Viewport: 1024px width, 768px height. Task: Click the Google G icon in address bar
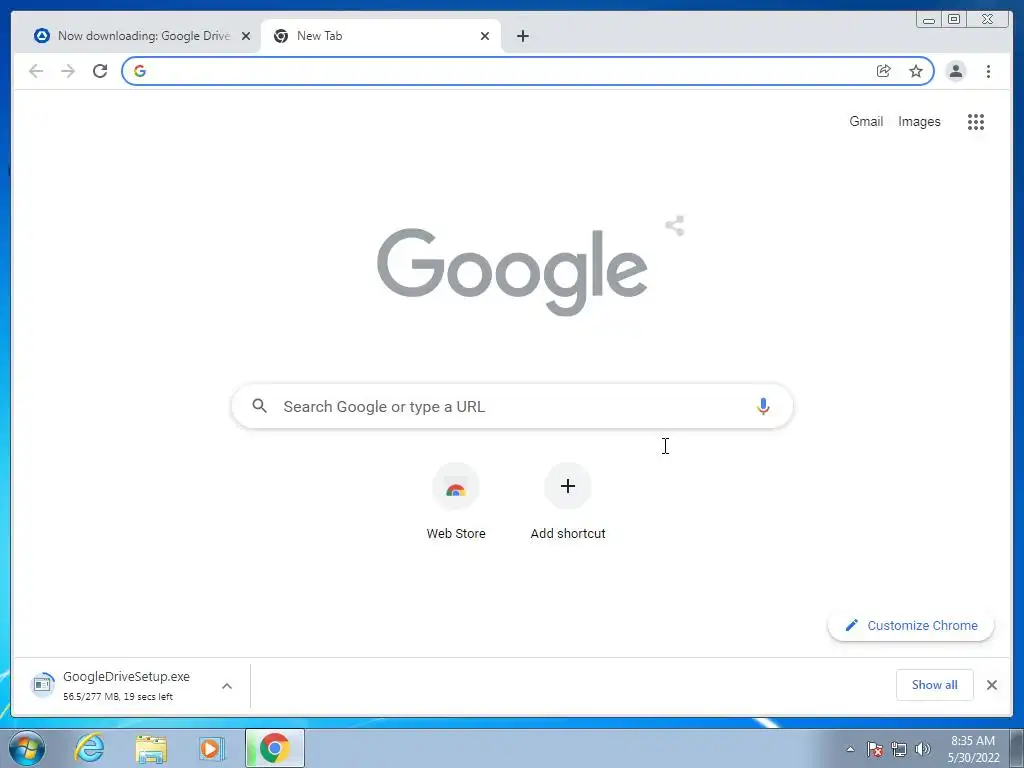point(140,71)
